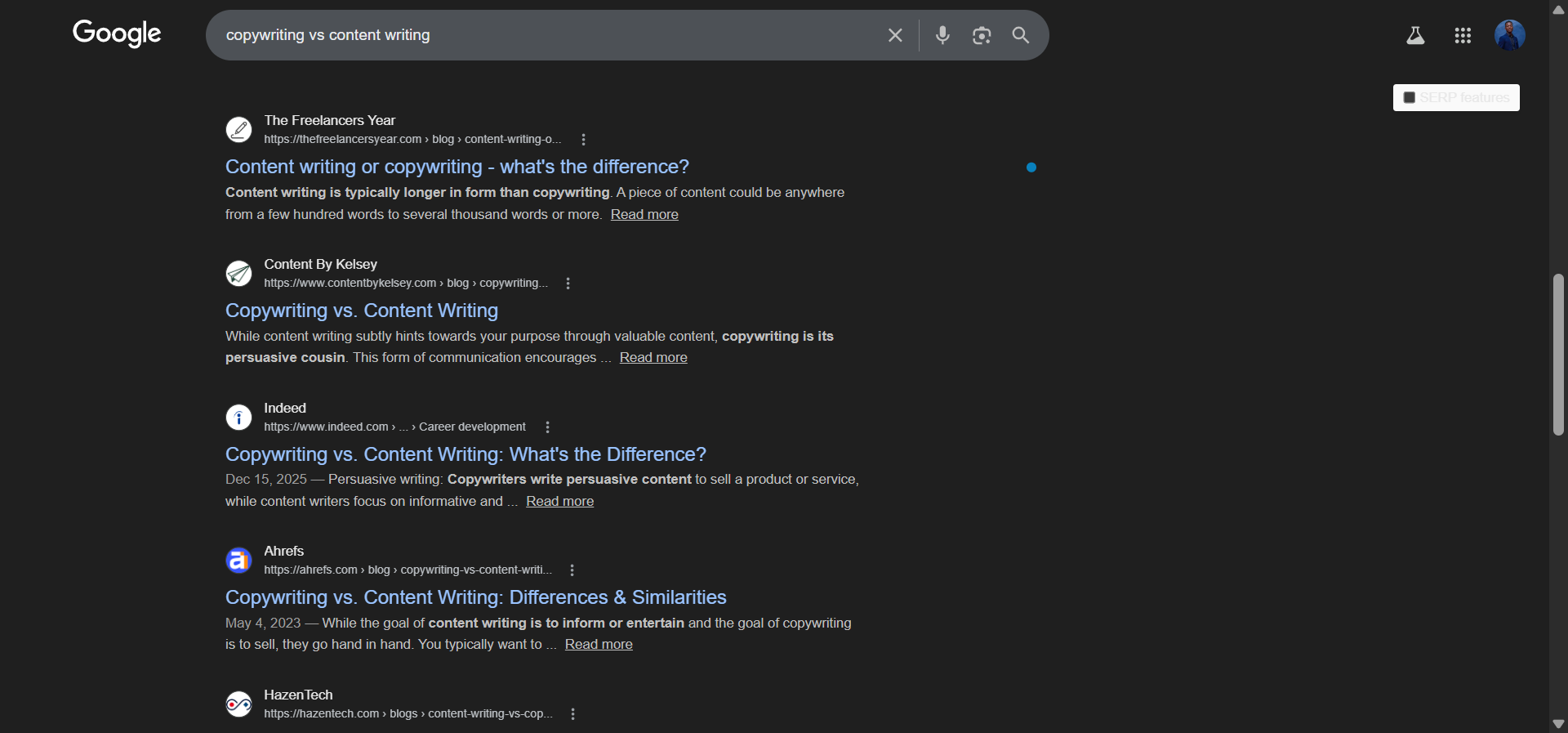1568x733 pixels.
Task: Click Content By Kelsey favicon
Action: 238,273
